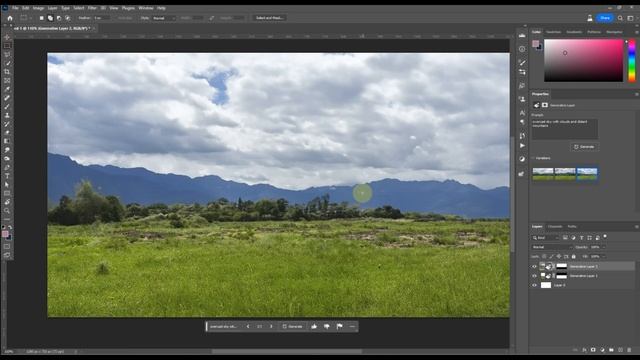Screen dimensions: 640x360
Task: Click the hue spectrum slider
Action: coord(631,60)
